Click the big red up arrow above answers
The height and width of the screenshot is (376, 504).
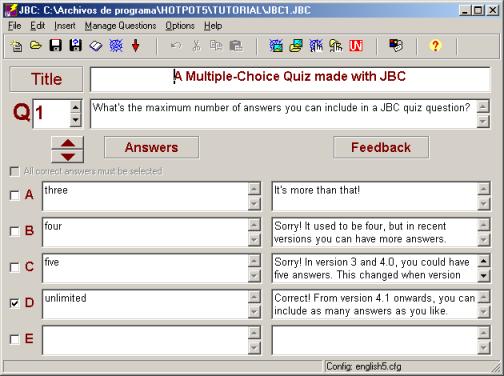[68, 143]
